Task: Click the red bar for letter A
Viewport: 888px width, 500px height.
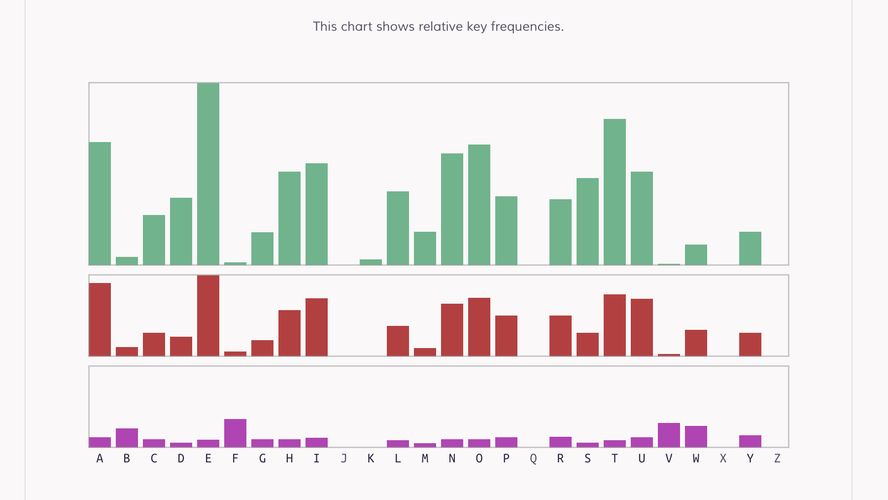Action: click(x=100, y=319)
